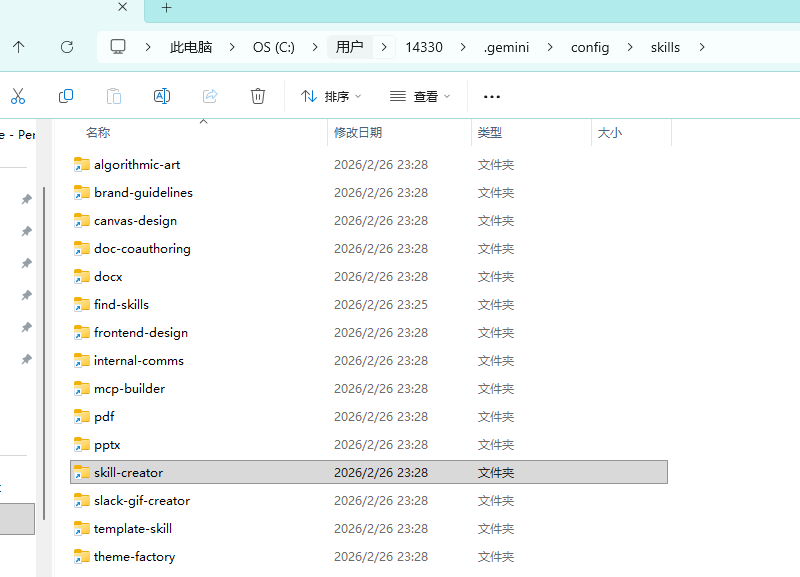Image resolution: width=800 pixels, height=577 pixels.
Task: Click the Paste clipboard icon
Action: click(x=114, y=96)
